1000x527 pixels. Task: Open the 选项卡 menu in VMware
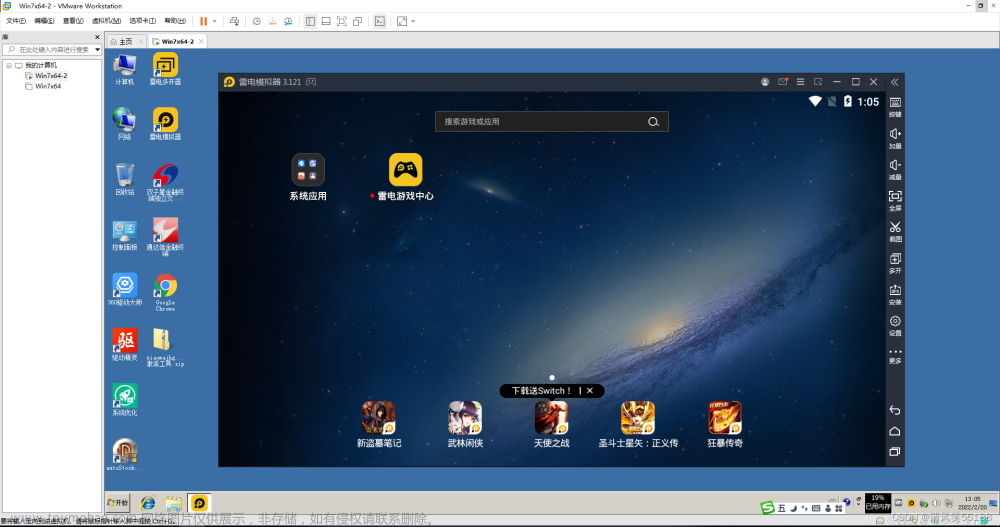142,21
